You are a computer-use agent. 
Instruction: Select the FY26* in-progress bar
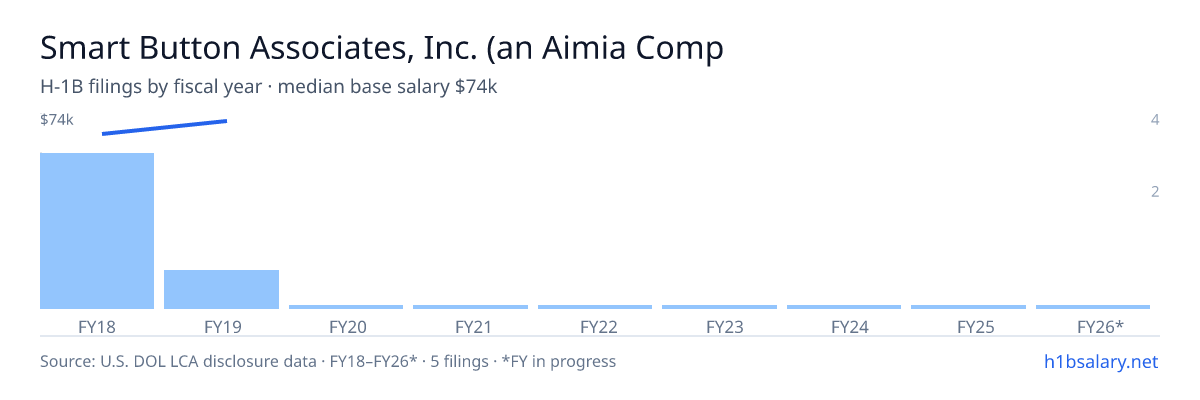(x=1093, y=307)
